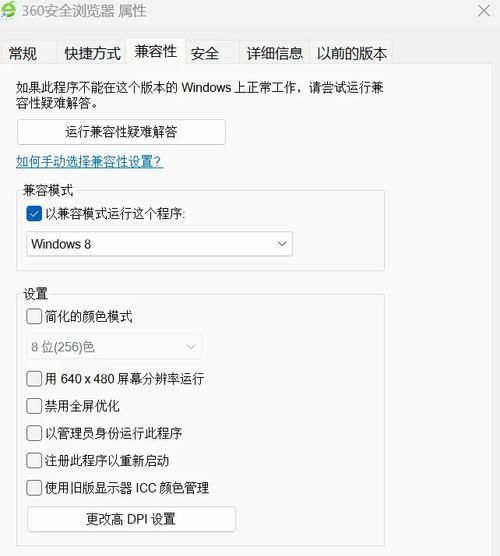Enable 以管理员身份运行此程序 checkbox
Screen dimensions: 500x556
click(34, 433)
